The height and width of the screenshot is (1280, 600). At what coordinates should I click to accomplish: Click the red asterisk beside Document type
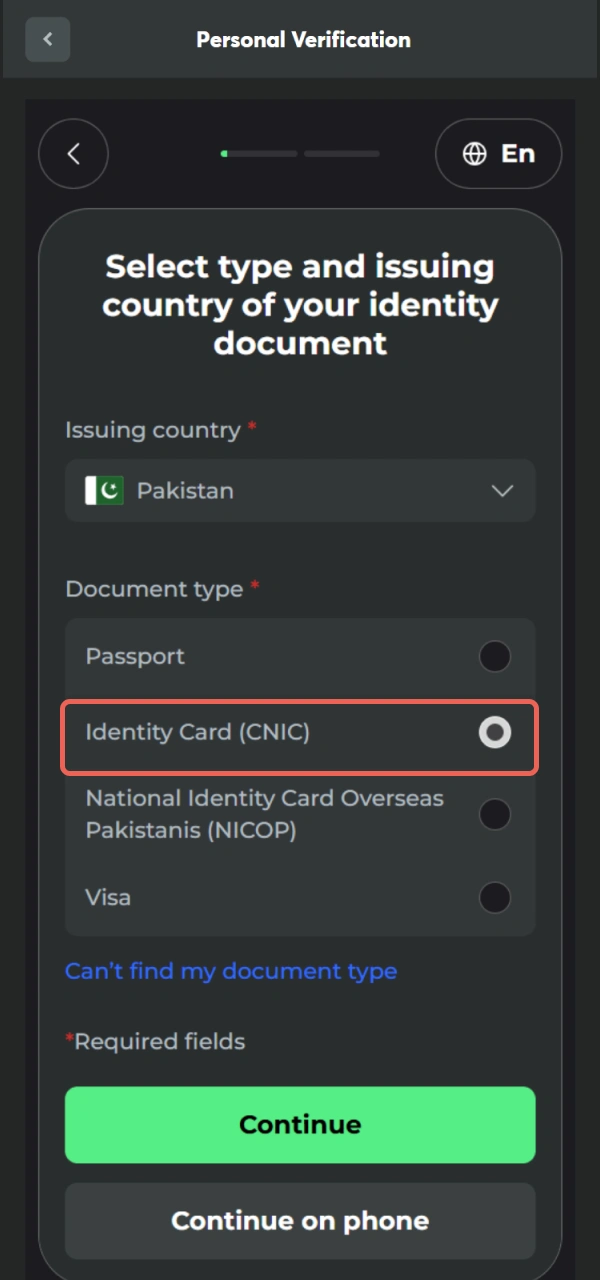click(252, 587)
